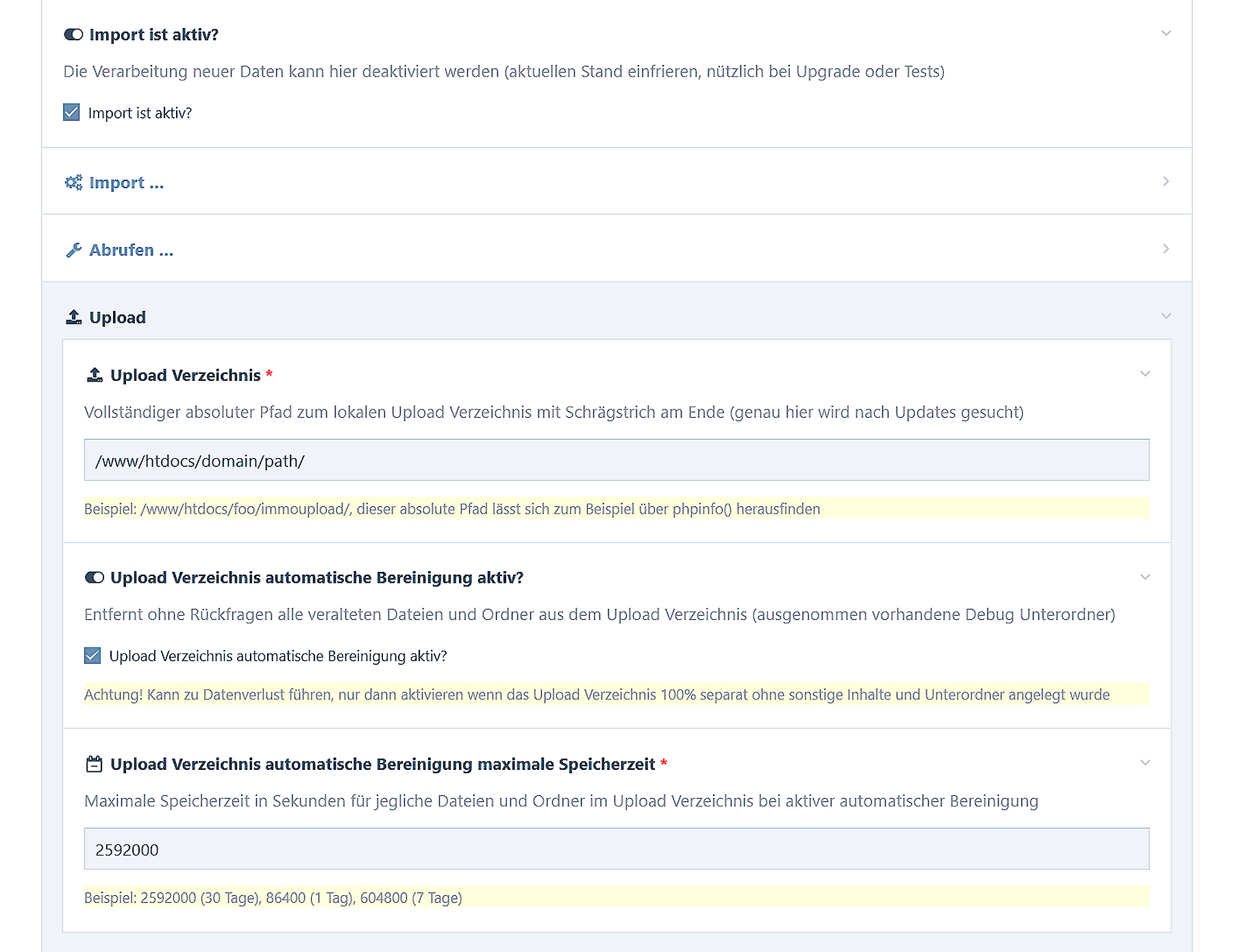The image size is (1233, 952).
Task: Expand the Abrufen ... section chevron
Action: click(x=1166, y=249)
